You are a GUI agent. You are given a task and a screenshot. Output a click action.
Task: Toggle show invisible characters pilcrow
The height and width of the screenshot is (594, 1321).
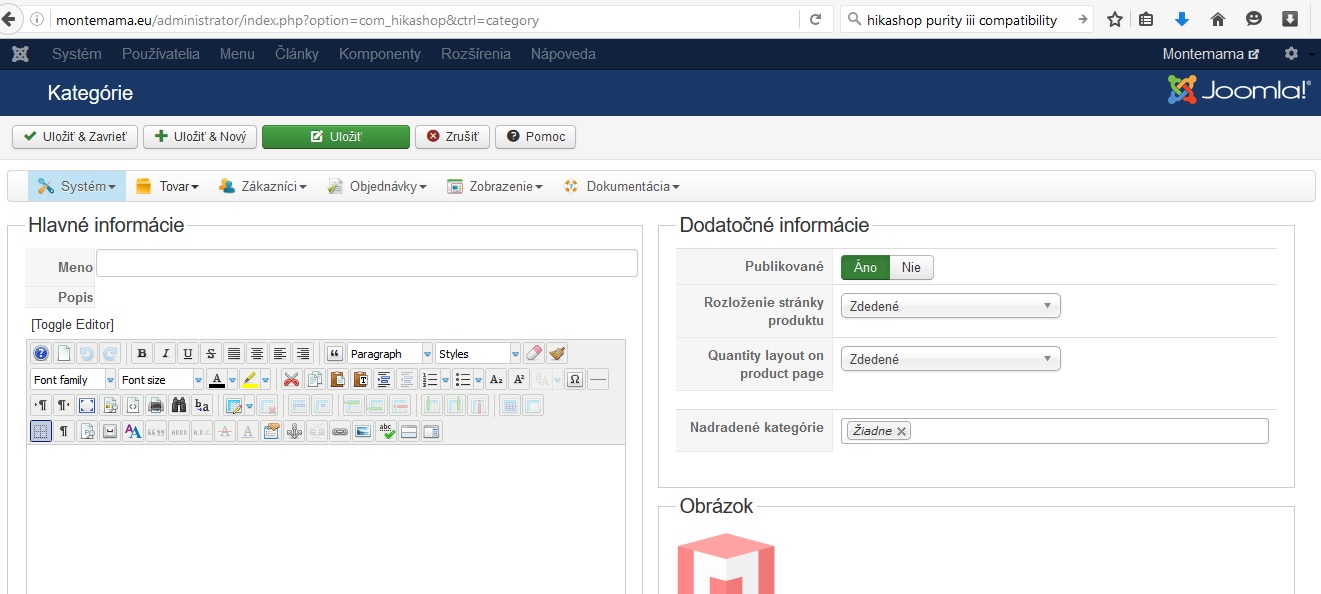pyautogui.click(x=64, y=432)
